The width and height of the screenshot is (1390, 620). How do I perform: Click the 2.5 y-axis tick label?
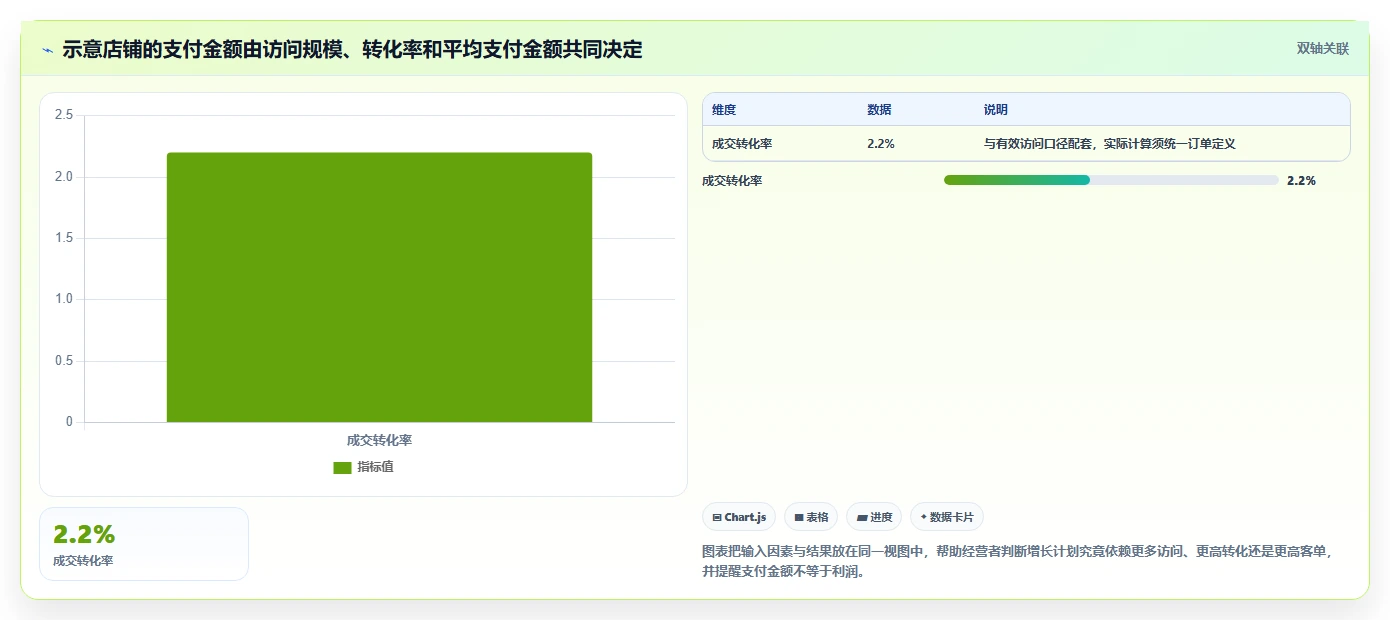coord(64,116)
